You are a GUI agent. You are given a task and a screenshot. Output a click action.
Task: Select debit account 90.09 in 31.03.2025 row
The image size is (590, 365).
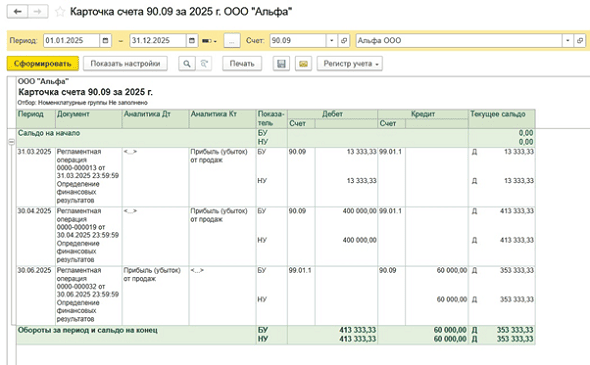pyautogui.click(x=297, y=152)
